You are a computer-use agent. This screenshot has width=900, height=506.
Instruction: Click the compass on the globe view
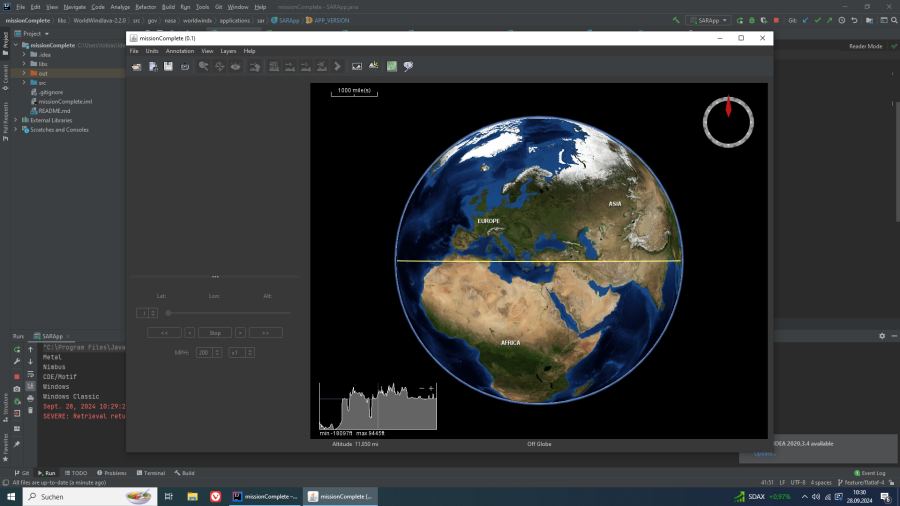pyautogui.click(x=728, y=120)
